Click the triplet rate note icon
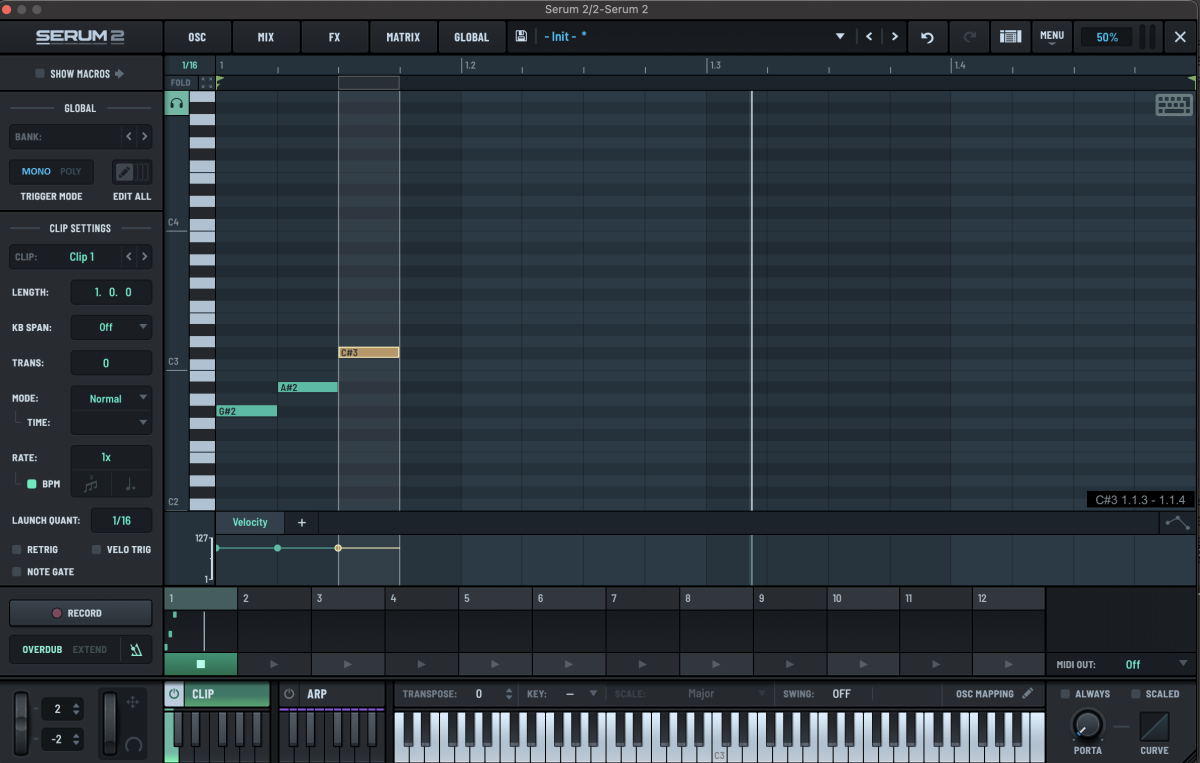 coord(91,484)
